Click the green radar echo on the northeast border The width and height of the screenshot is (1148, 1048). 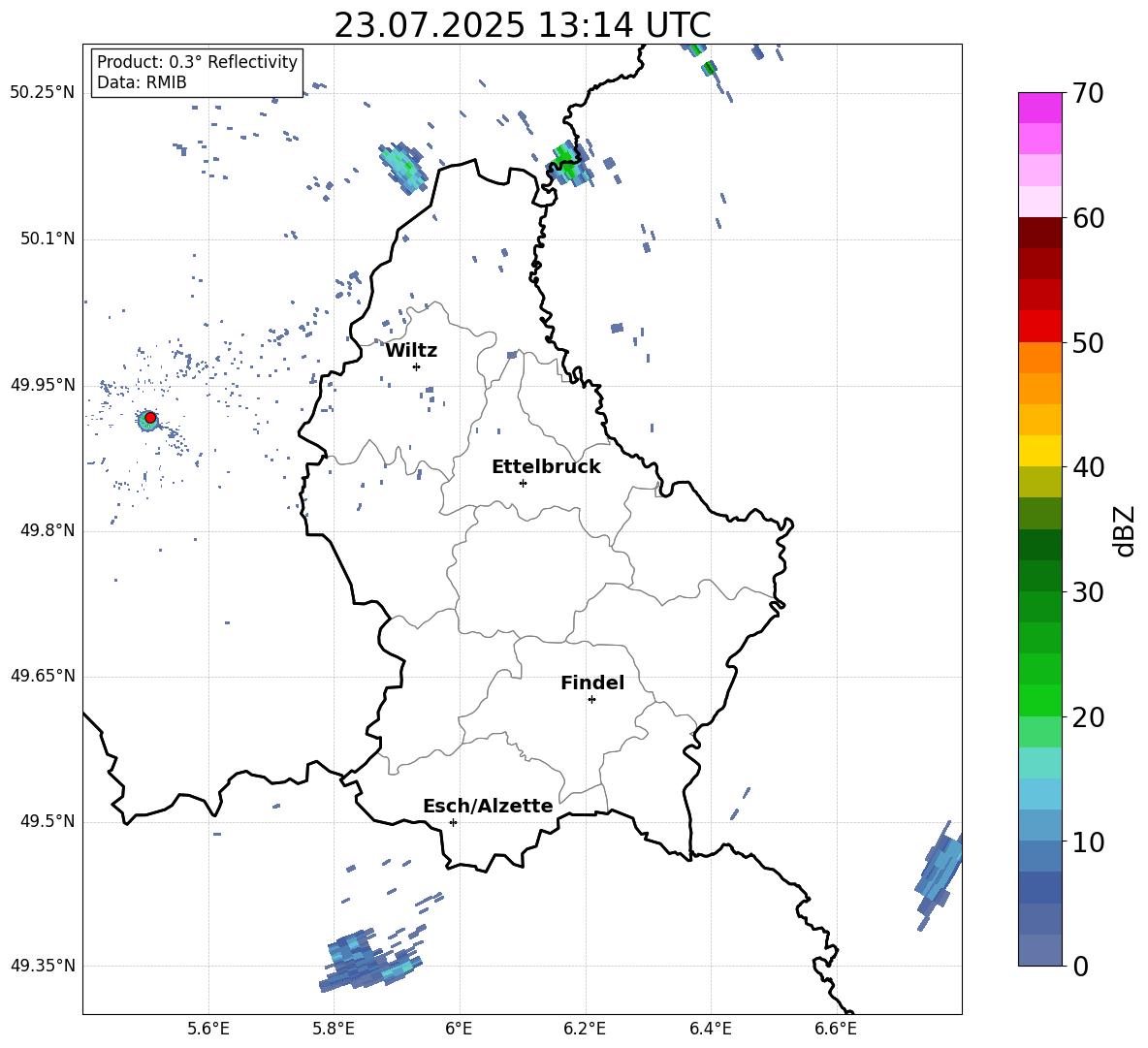pyautogui.click(x=569, y=163)
